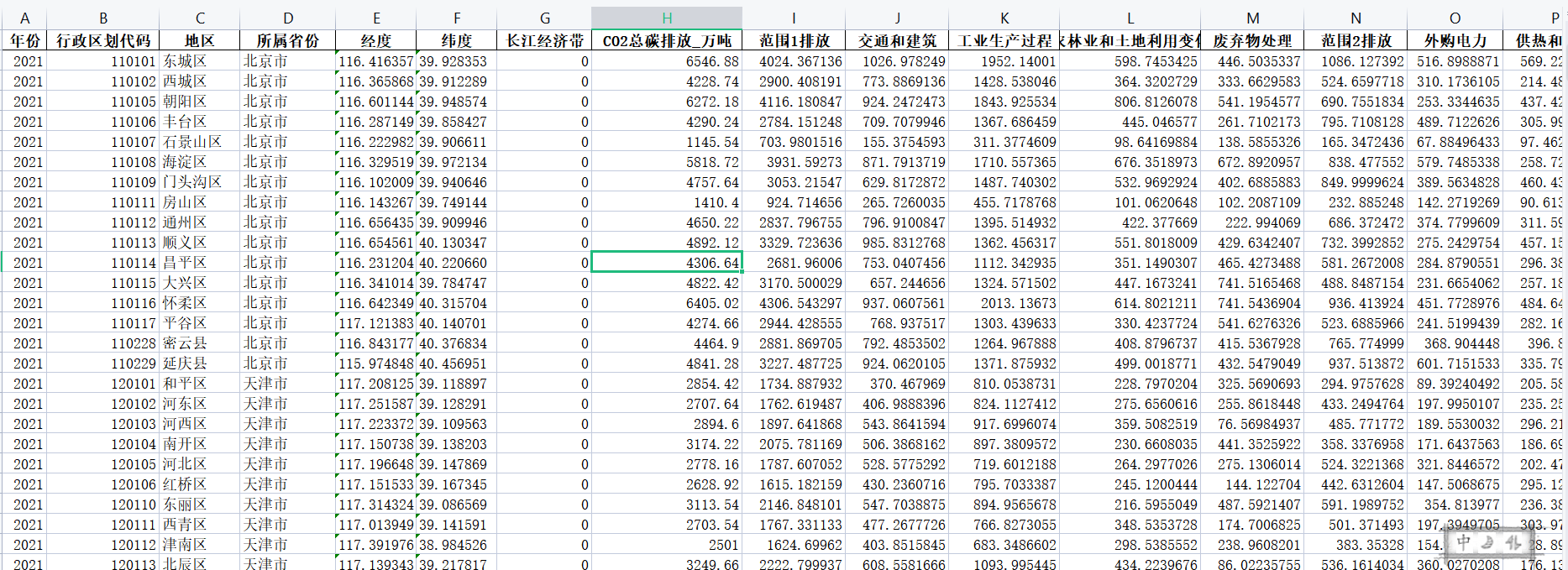
Task: Click the 所属省份 header cell
Action: pos(288,40)
